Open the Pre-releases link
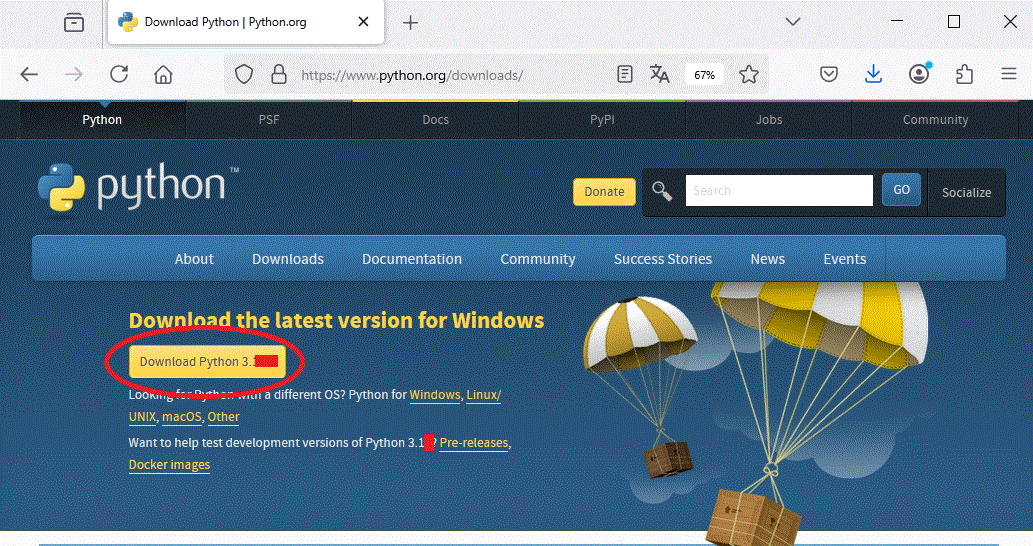 point(474,443)
